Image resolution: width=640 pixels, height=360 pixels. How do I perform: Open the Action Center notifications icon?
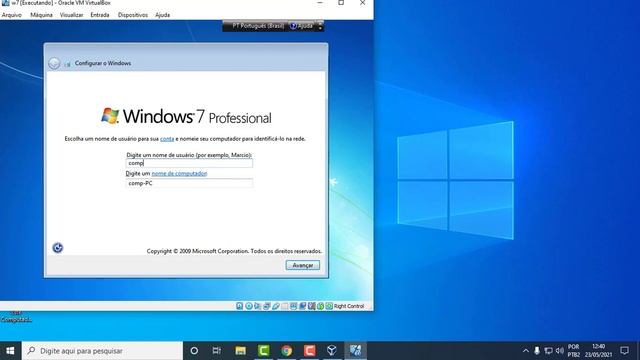tap(624, 351)
